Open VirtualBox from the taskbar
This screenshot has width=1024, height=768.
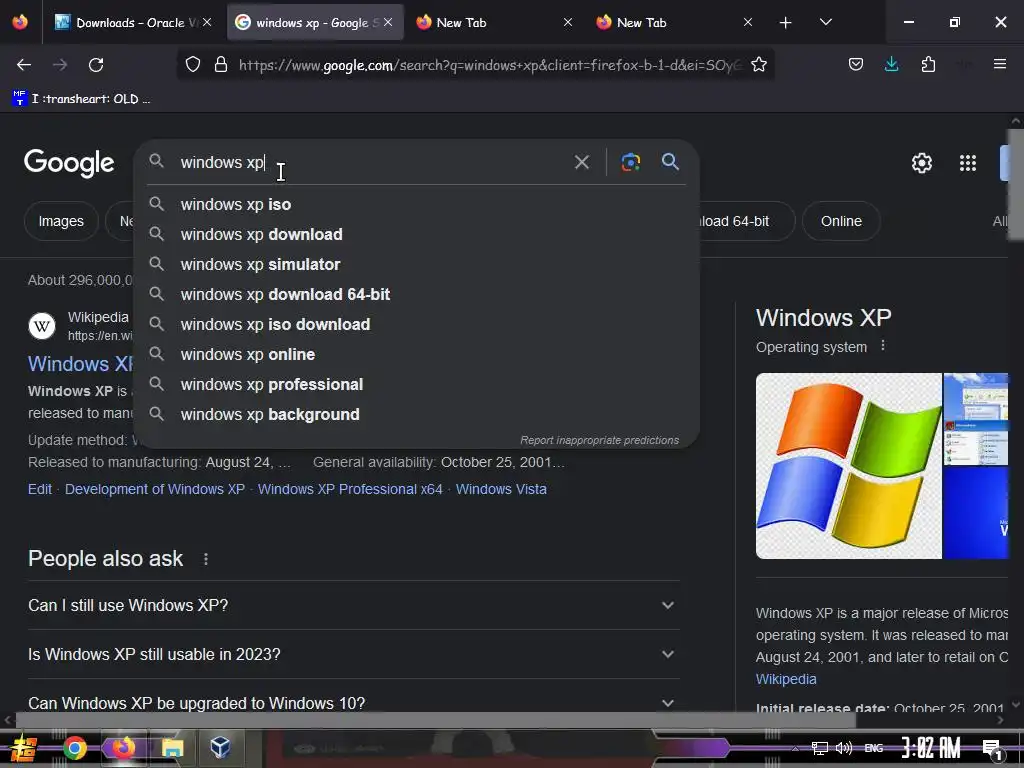pyautogui.click(x=221, y=747)
